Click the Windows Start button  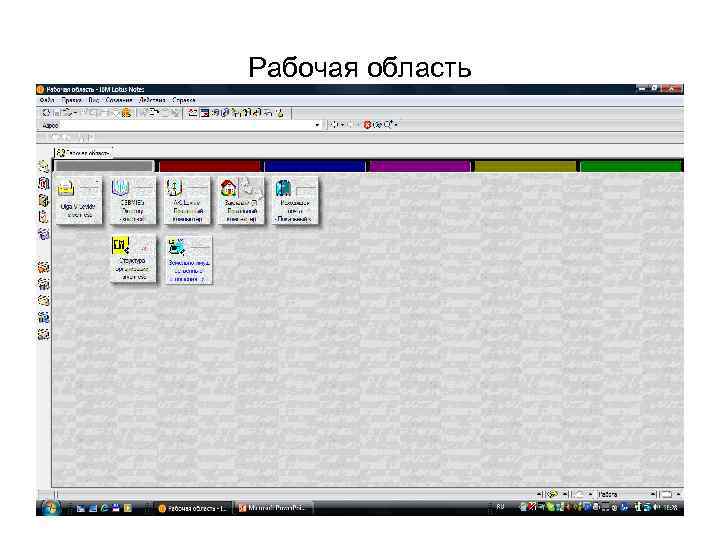tap(50, 508)
